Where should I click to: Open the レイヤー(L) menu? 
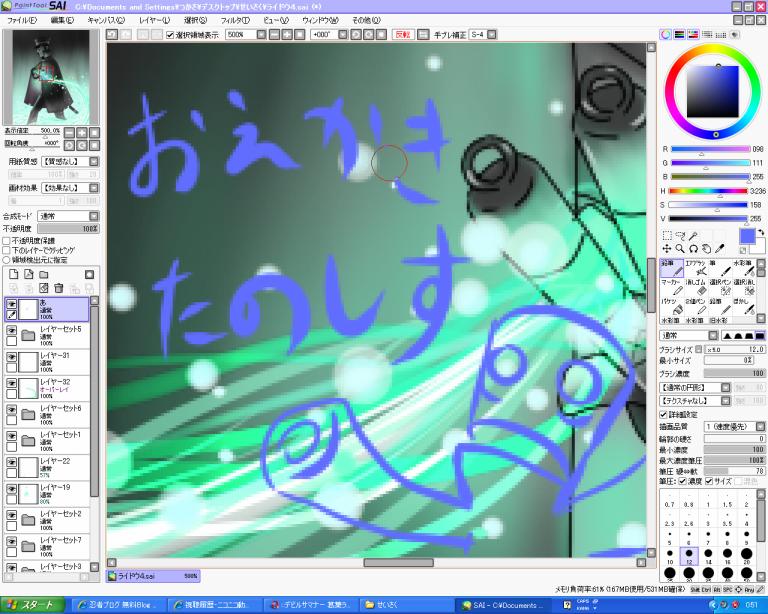pyautogui.click(x=154, y=20)
